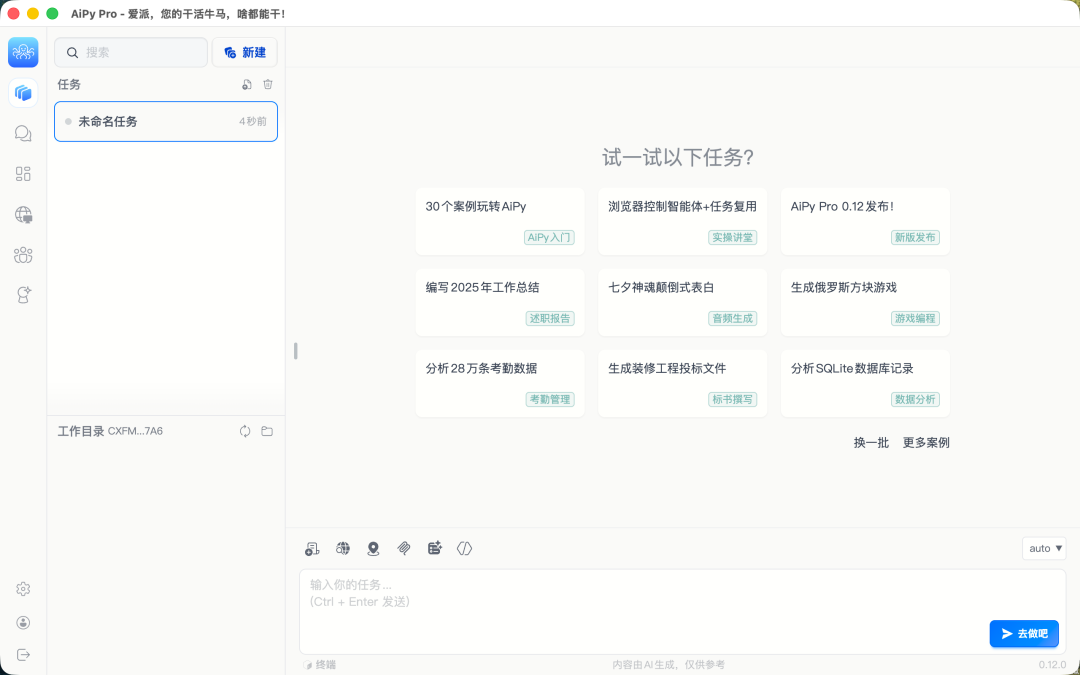The height and width of the screenshot is (675, 1080).
Task: Select the 分析28万条考勤数据 card
Action: coord(500,383)
